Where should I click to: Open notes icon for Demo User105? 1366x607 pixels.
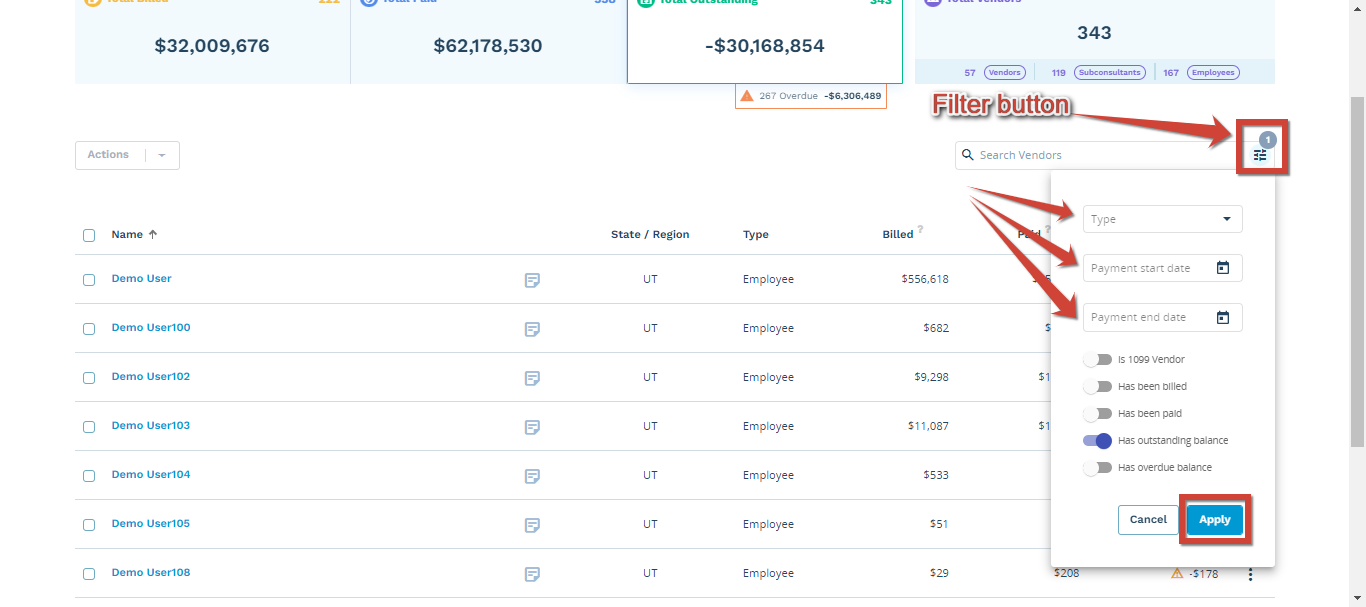(533, 525)
